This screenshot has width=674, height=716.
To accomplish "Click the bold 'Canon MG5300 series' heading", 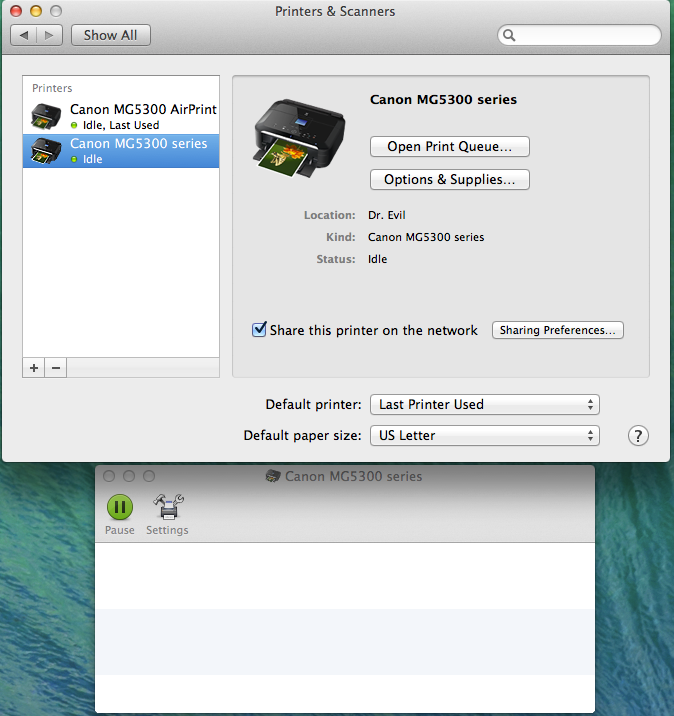I will 443,100.
